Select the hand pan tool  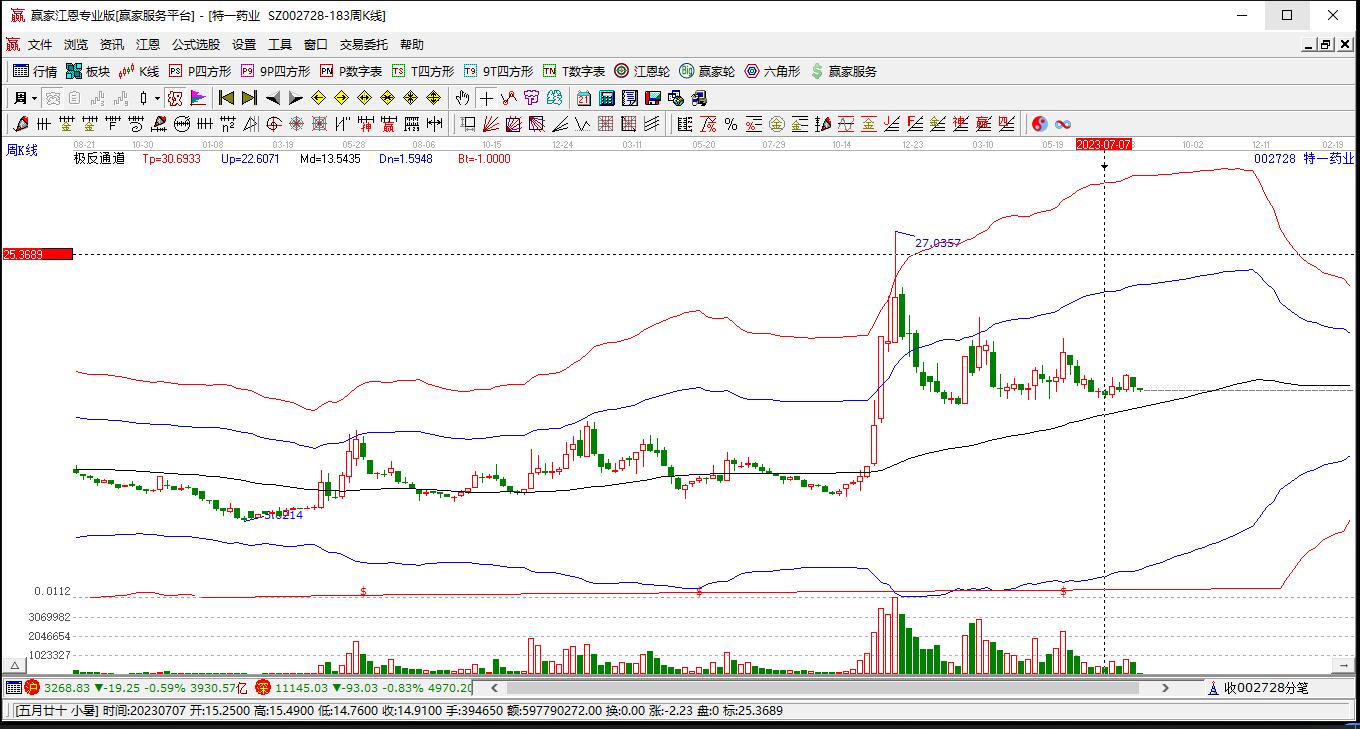(462, 98)
